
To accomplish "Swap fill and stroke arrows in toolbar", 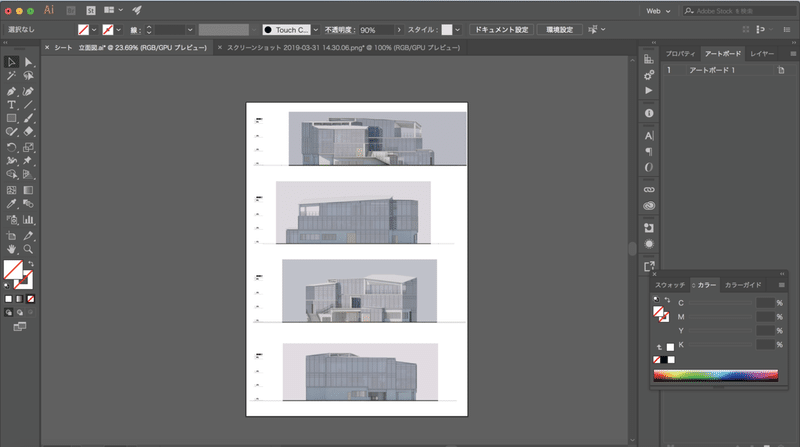I will [x=31, y=264].
